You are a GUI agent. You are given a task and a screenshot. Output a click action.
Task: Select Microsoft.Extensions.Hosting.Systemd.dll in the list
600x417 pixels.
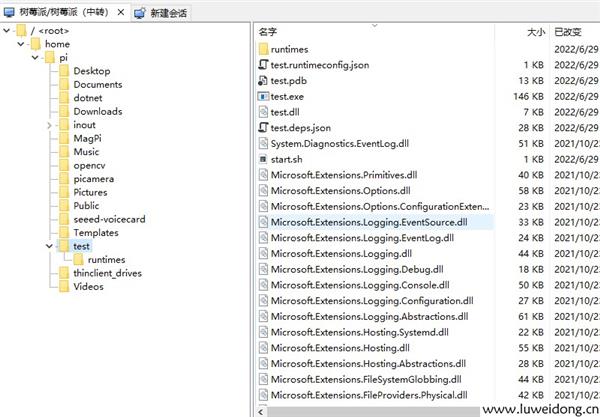pyautogui.click(x=359, y=332)
